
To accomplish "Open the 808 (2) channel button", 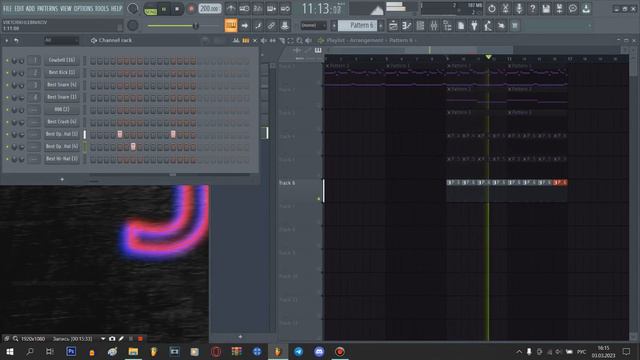I will (62, 109).
